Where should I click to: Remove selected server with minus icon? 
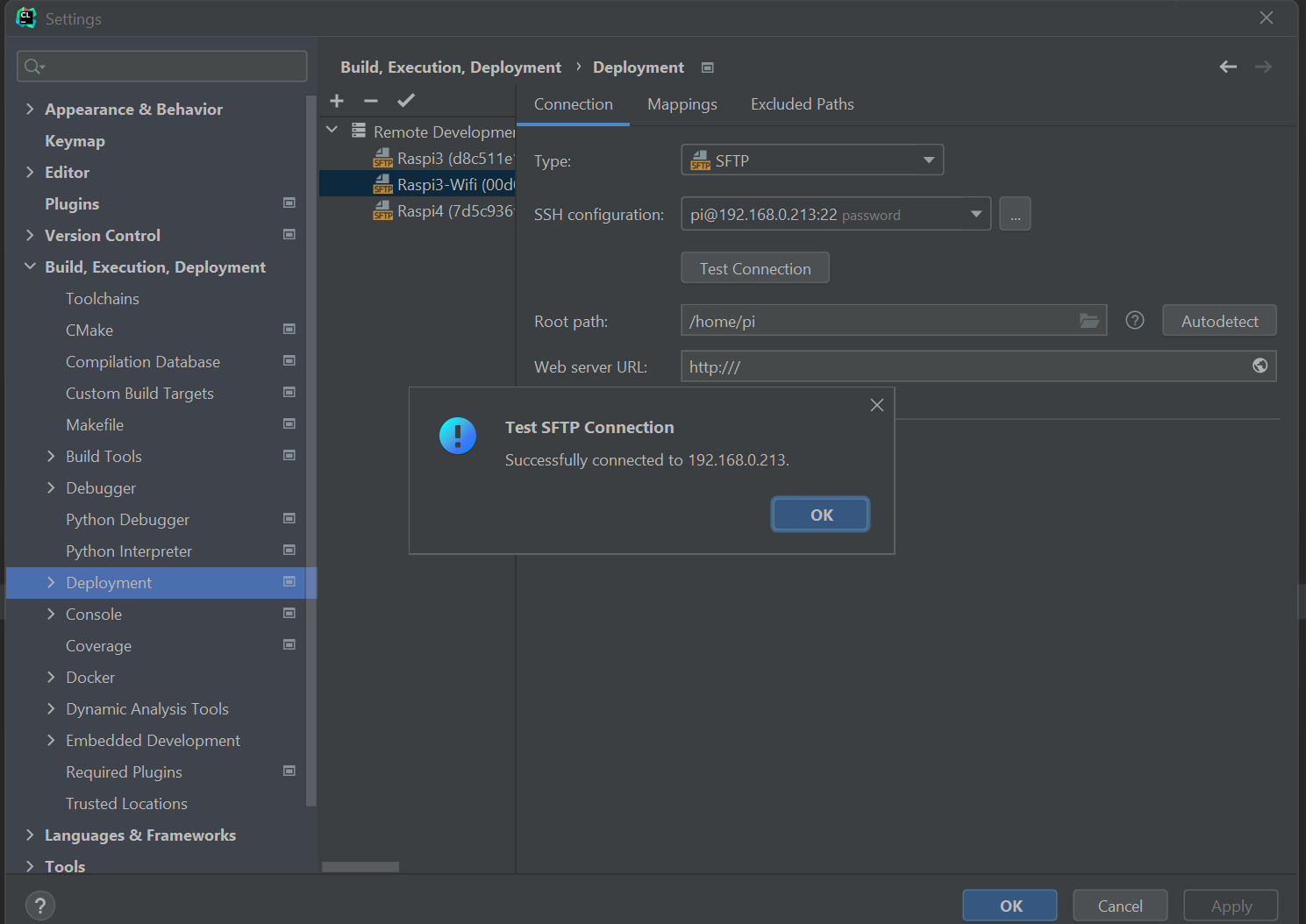pyautogui.click(x=371, y=101)
